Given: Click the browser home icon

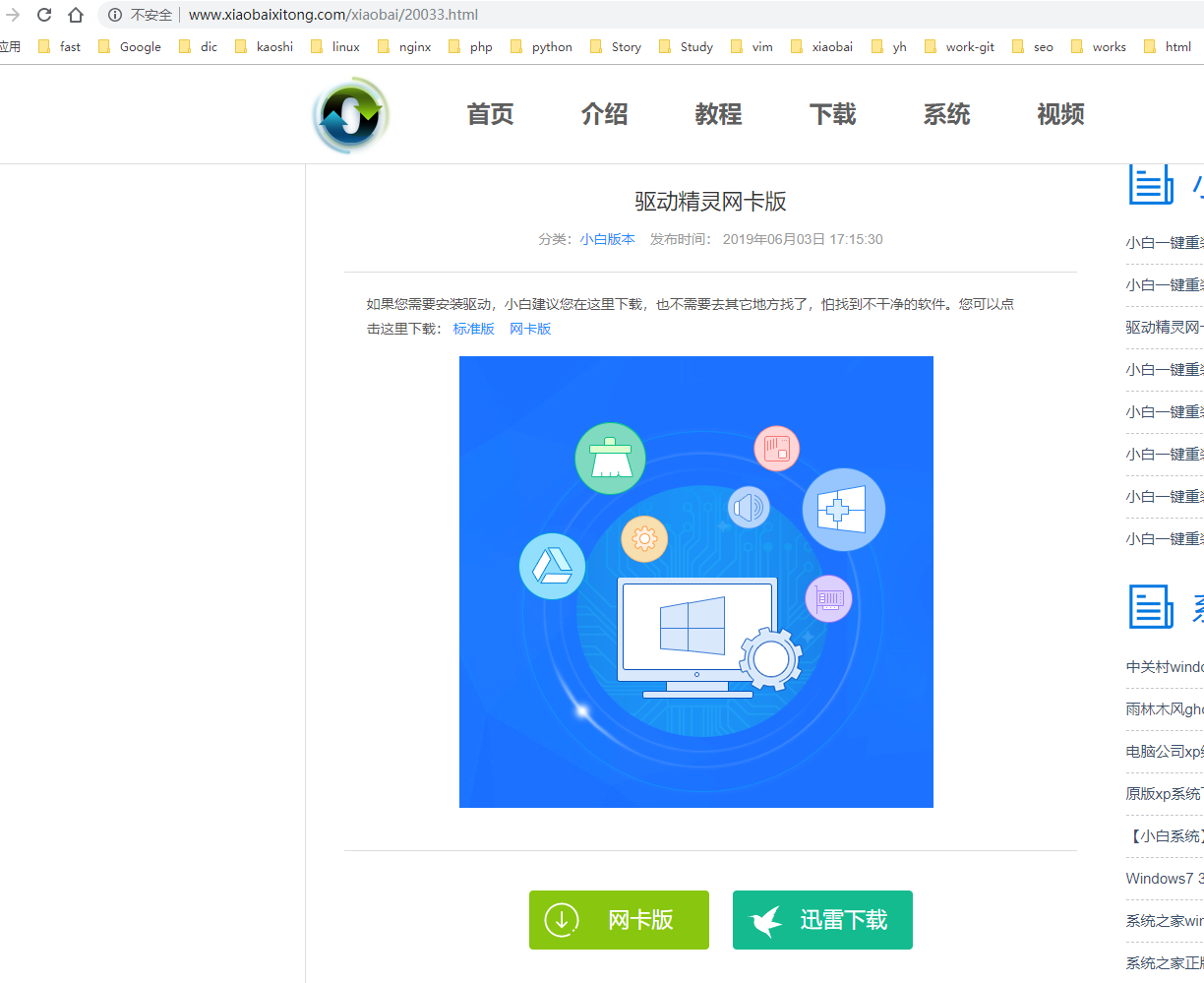Looking at the screenshot, I should click(x=75, y=15).
